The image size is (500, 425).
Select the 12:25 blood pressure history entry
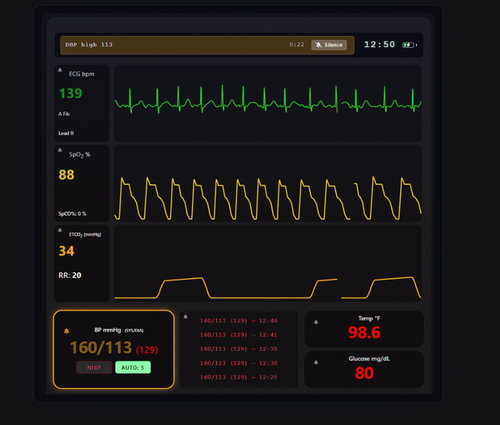[239, 377]
